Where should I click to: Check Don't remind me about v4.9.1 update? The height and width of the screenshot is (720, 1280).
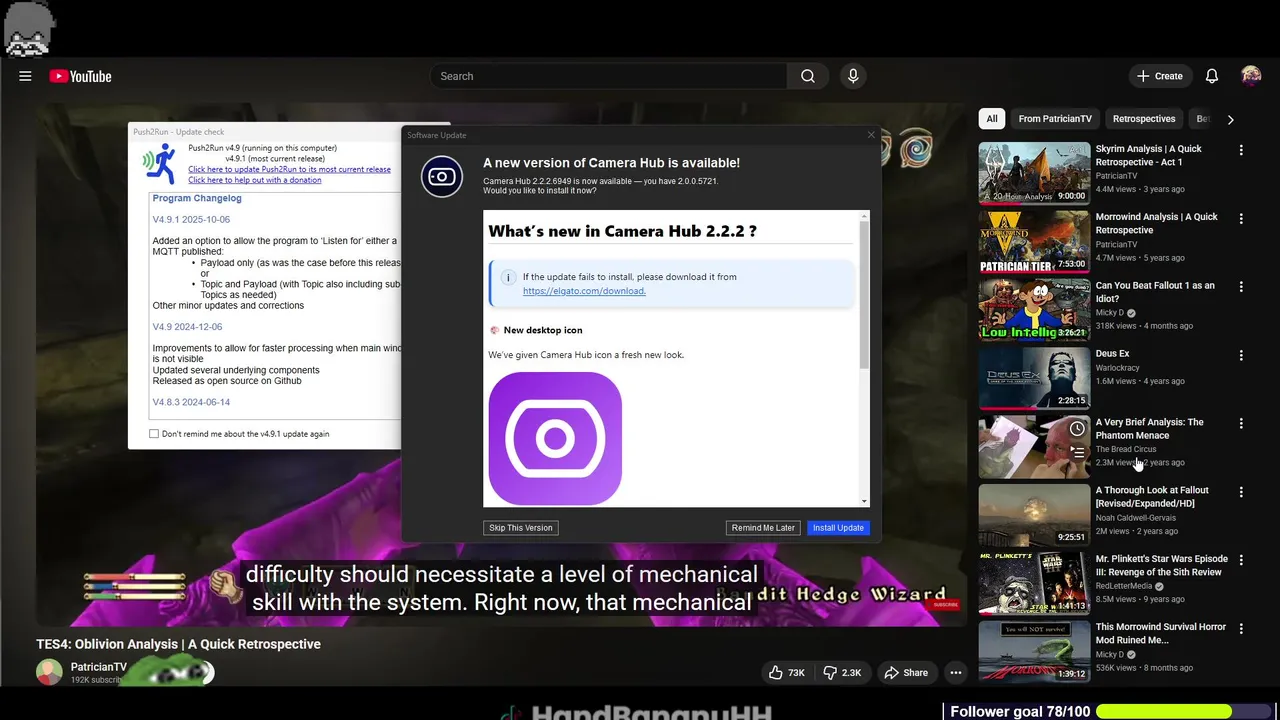[x=154, y=434]
